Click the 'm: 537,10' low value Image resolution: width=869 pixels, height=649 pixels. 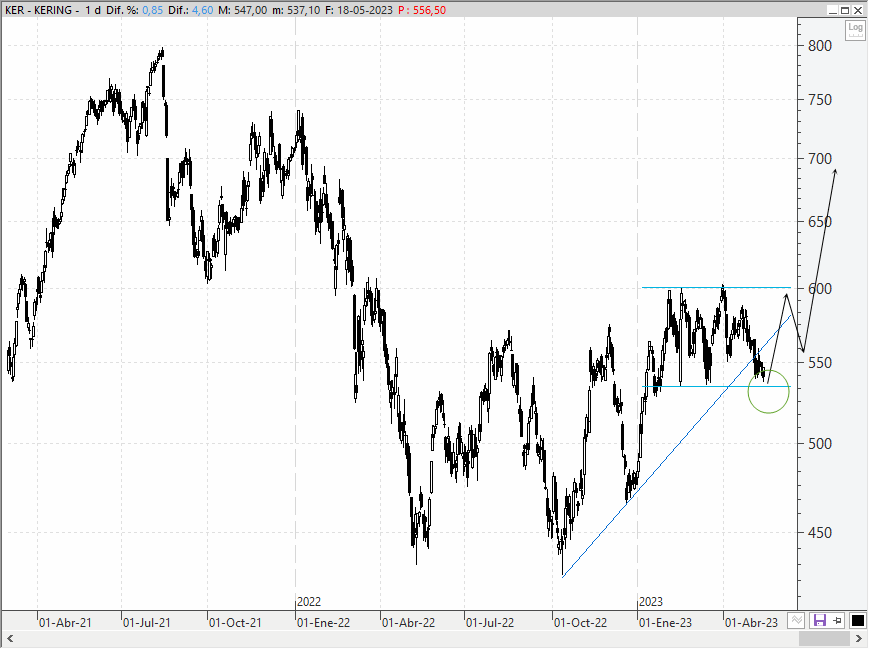[296, 10]
